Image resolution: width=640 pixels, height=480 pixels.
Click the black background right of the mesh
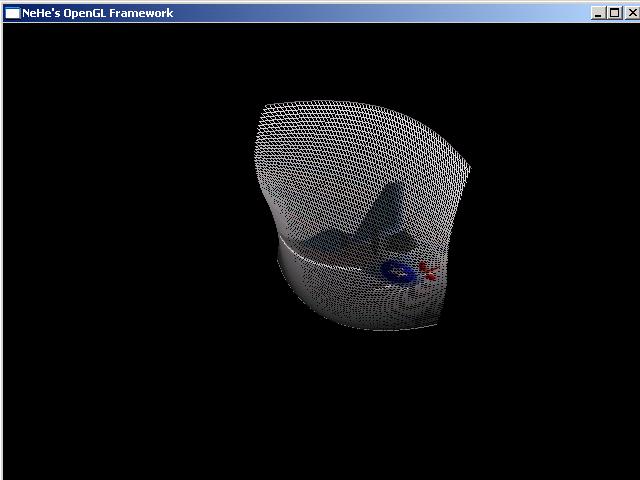[x=560, y=240]
